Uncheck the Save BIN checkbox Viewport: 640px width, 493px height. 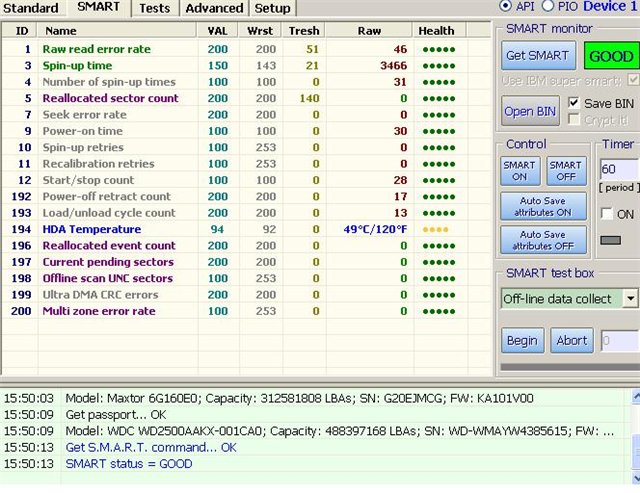point(574,102)
